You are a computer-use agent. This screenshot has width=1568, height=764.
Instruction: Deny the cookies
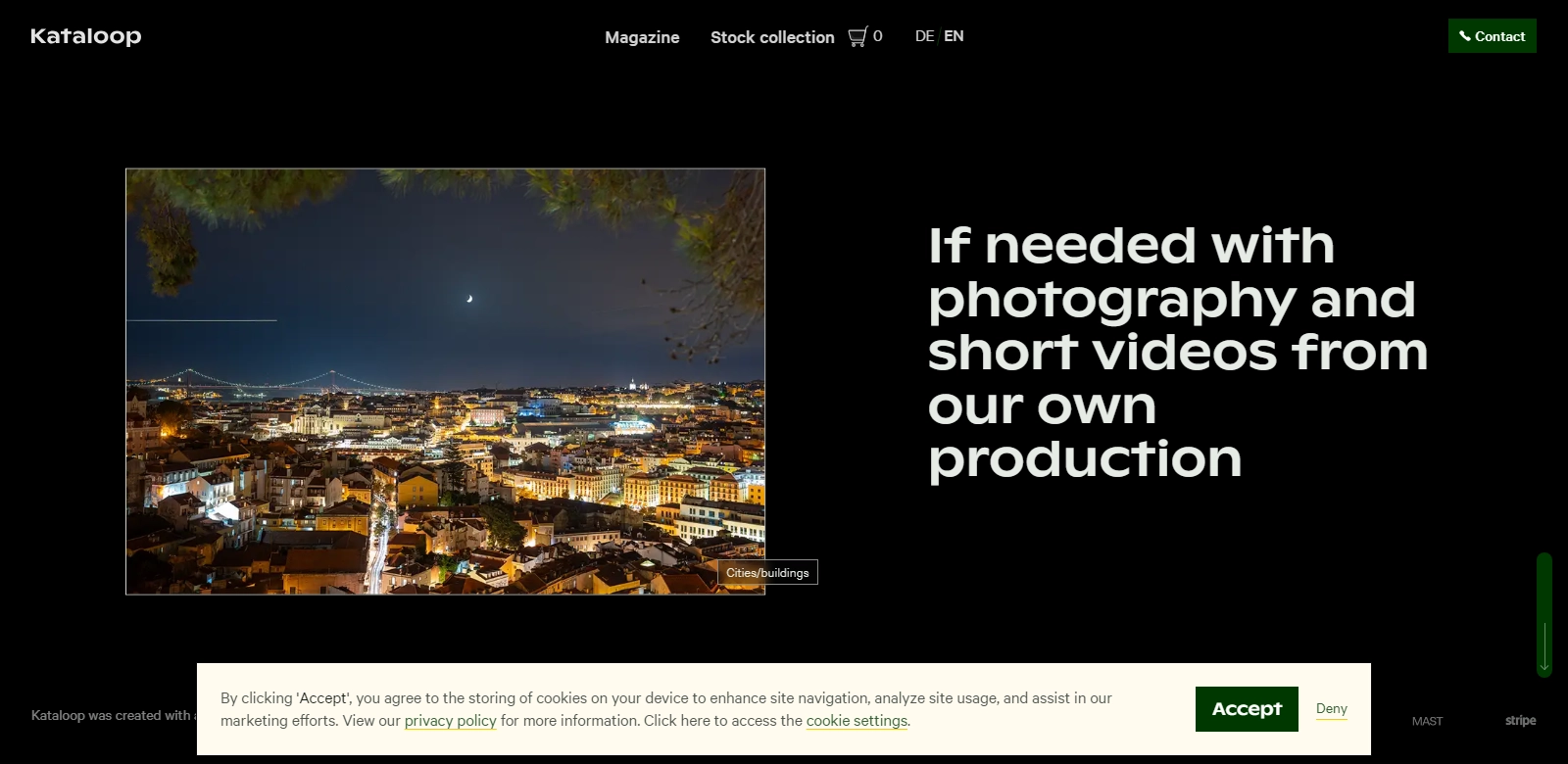coord(1331,708)
